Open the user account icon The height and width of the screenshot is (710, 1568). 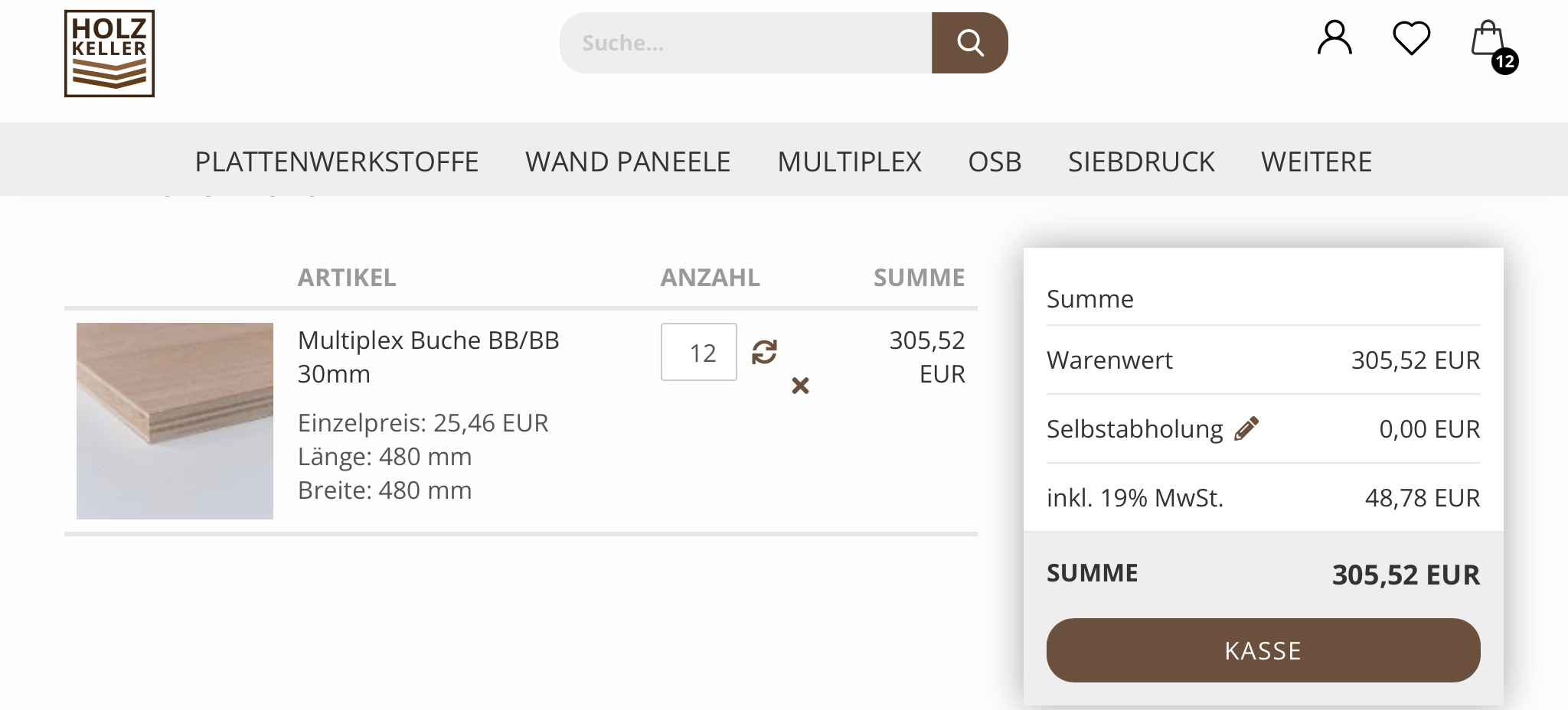[x=1334, y=38]
